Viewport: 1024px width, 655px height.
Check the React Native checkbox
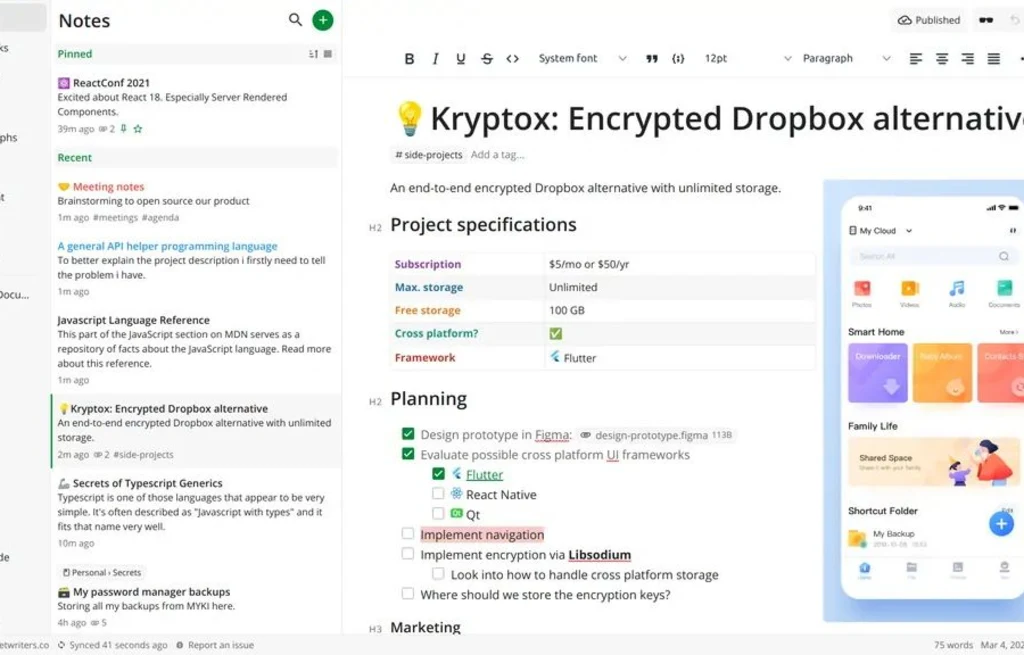438,494
